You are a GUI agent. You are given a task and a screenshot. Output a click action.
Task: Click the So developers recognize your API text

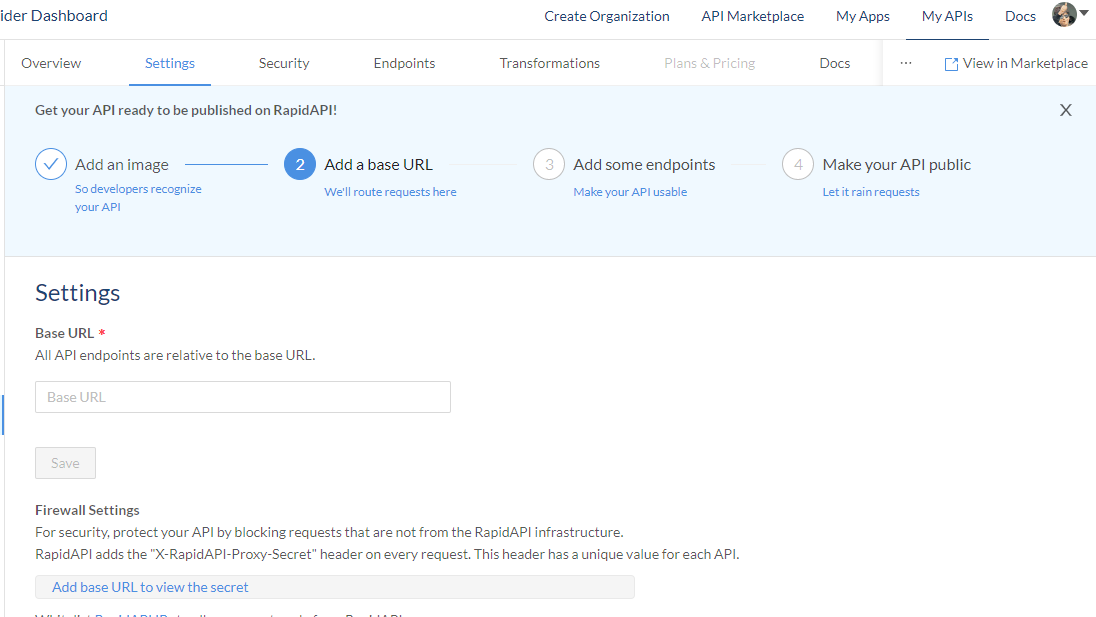pos(138,198)
